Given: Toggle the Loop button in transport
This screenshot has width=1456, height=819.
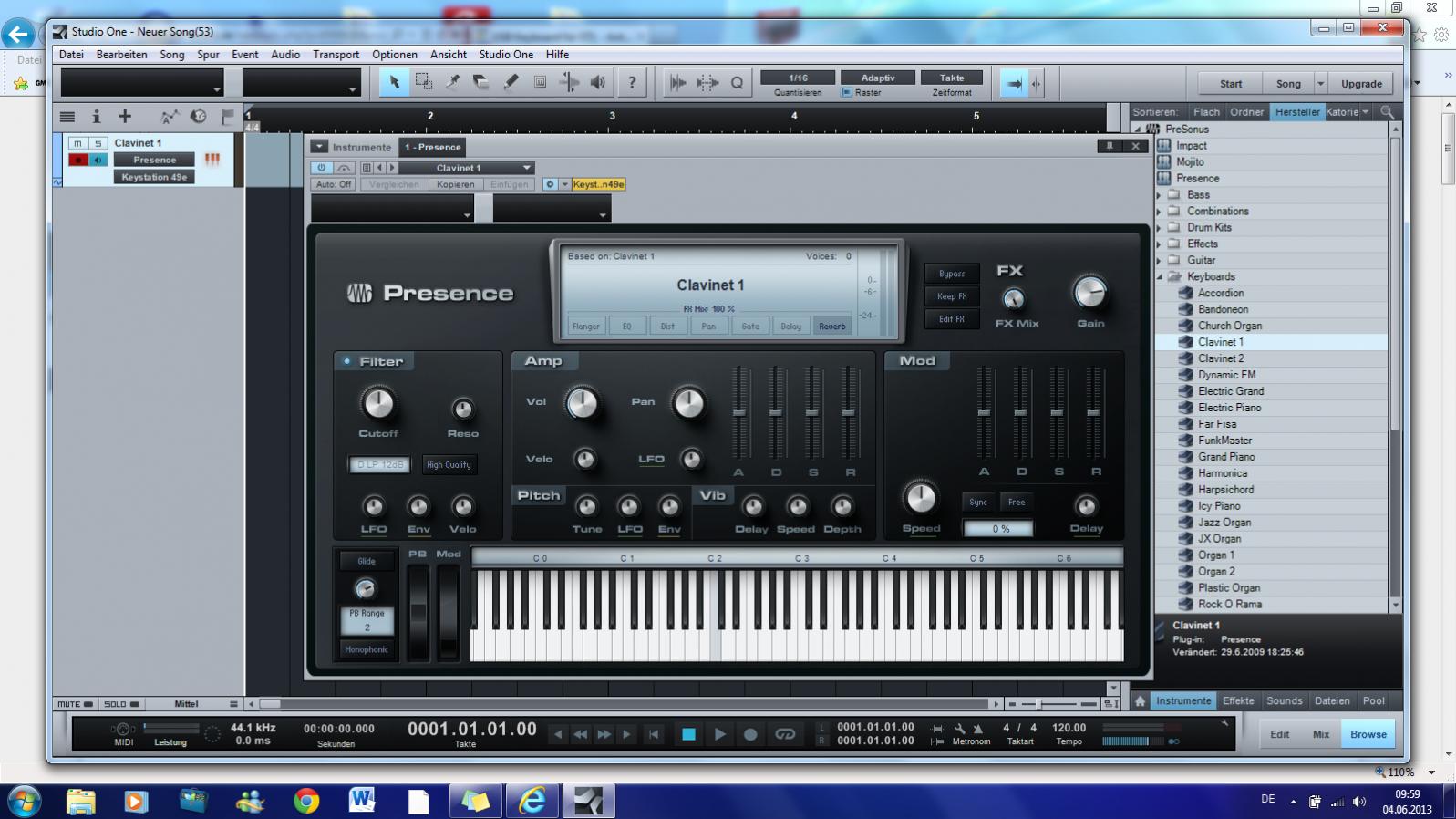Looking at the screenshot, I should 784,734.
